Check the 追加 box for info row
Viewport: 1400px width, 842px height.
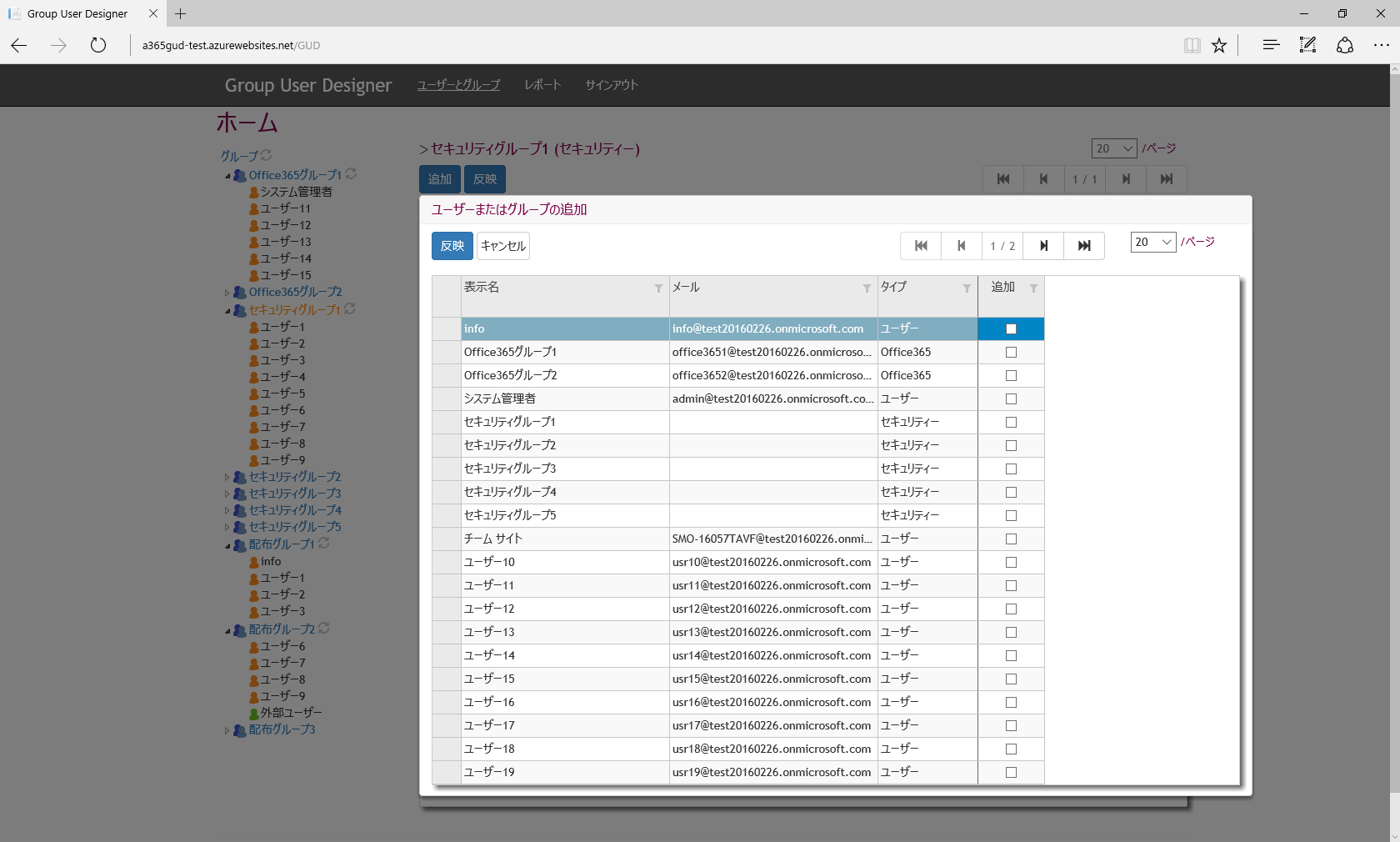1011,329
